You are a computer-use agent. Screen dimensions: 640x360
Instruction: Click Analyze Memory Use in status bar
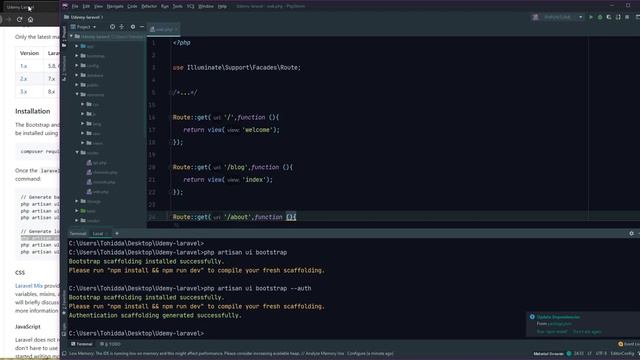tap(324, 353)
